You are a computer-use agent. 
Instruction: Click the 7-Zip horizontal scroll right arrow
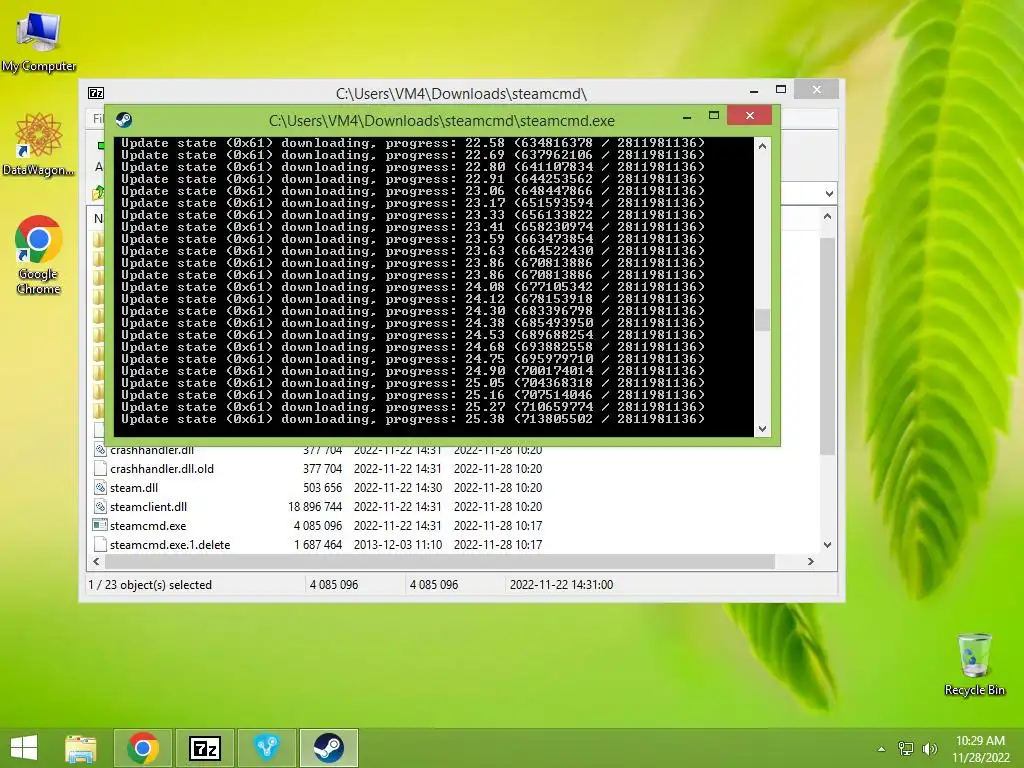coord(810,562)
